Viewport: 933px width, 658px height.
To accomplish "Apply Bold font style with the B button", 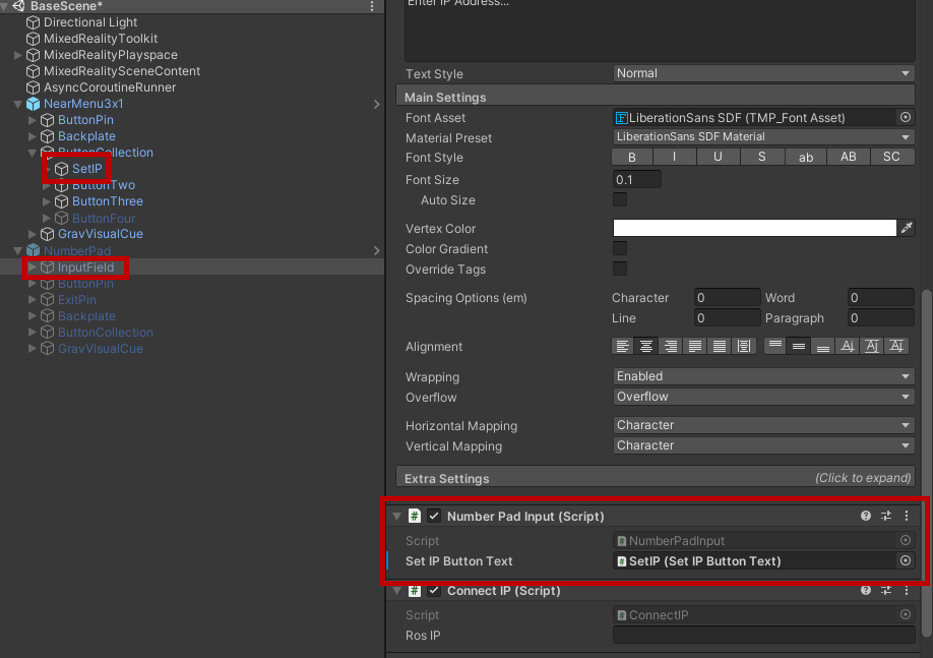I will tap(631, 156).
